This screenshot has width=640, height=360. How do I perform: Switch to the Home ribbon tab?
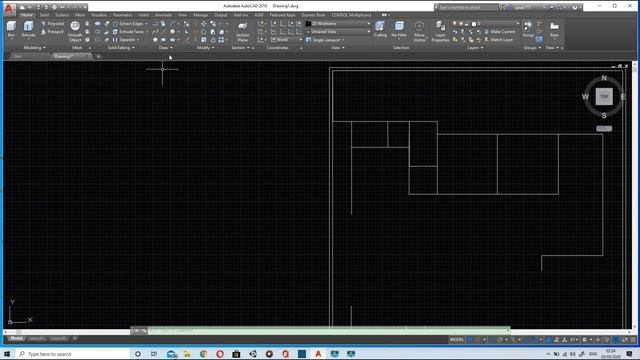[27, 15]
